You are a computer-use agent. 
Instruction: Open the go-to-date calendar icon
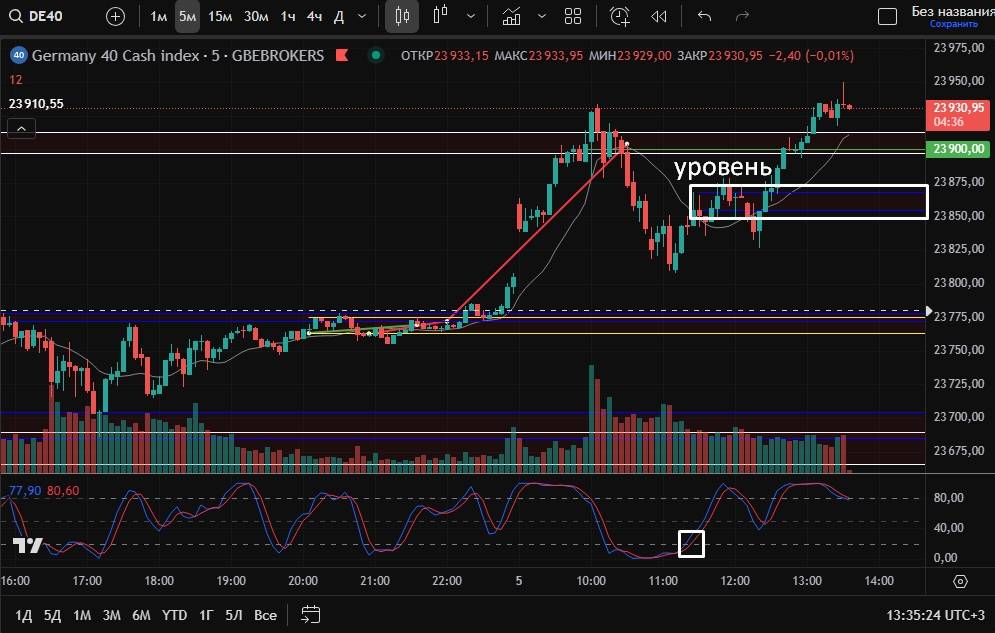311,614
